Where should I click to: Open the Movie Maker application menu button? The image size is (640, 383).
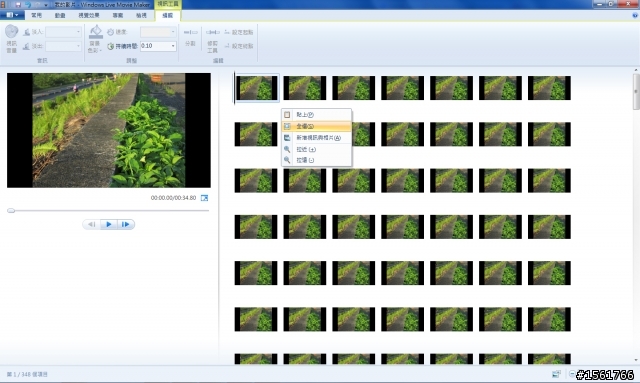12,15
